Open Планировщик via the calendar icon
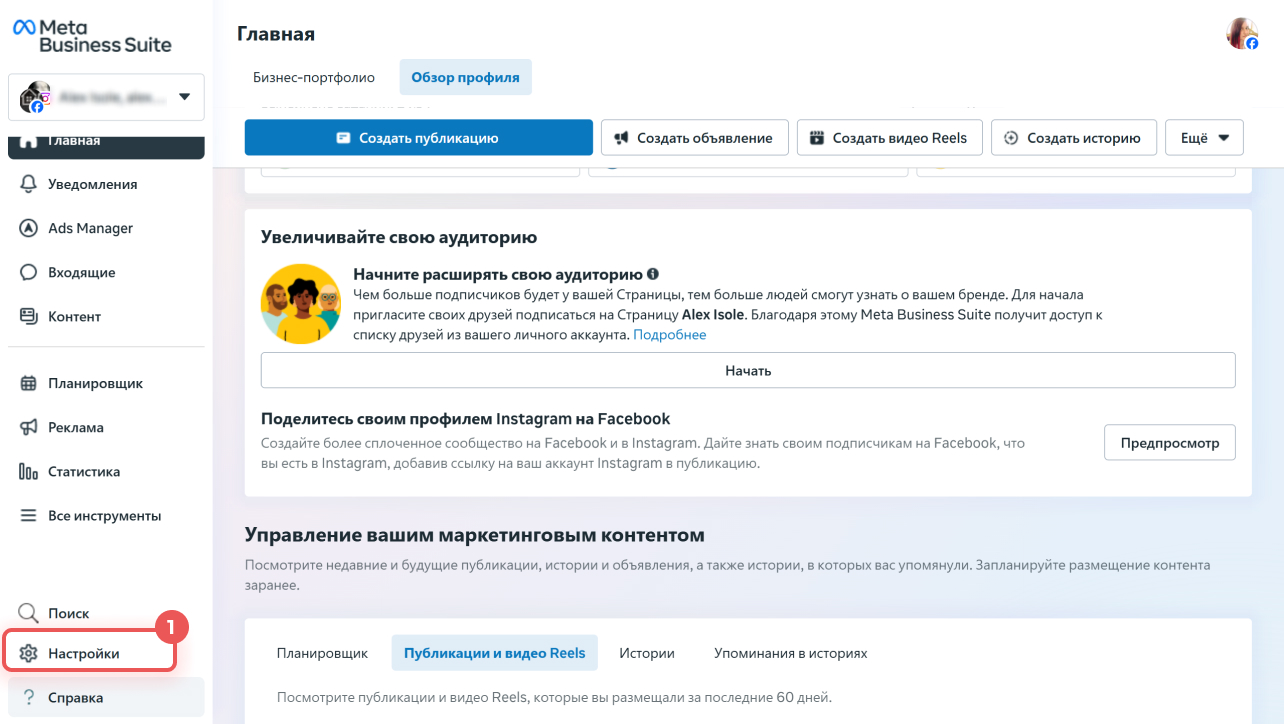The image size is (1284, 724). (x=29, y=383)
